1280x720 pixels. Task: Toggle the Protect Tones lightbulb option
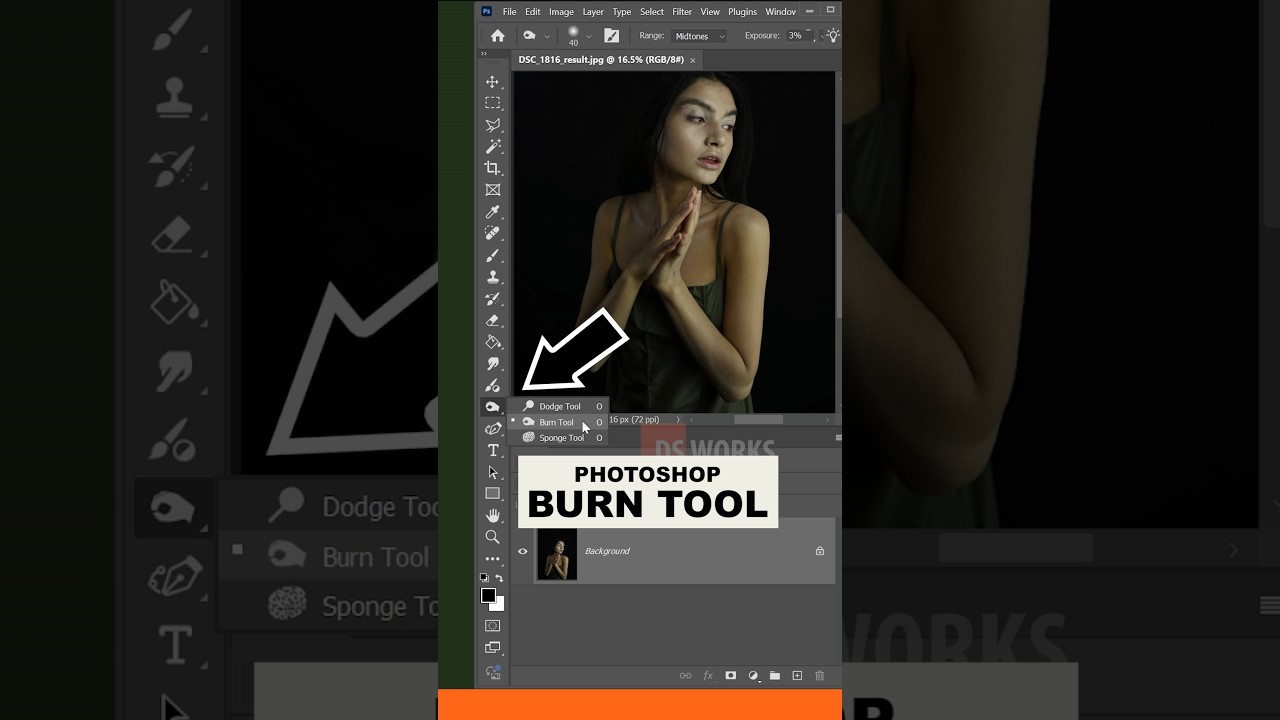click(833, 36)
